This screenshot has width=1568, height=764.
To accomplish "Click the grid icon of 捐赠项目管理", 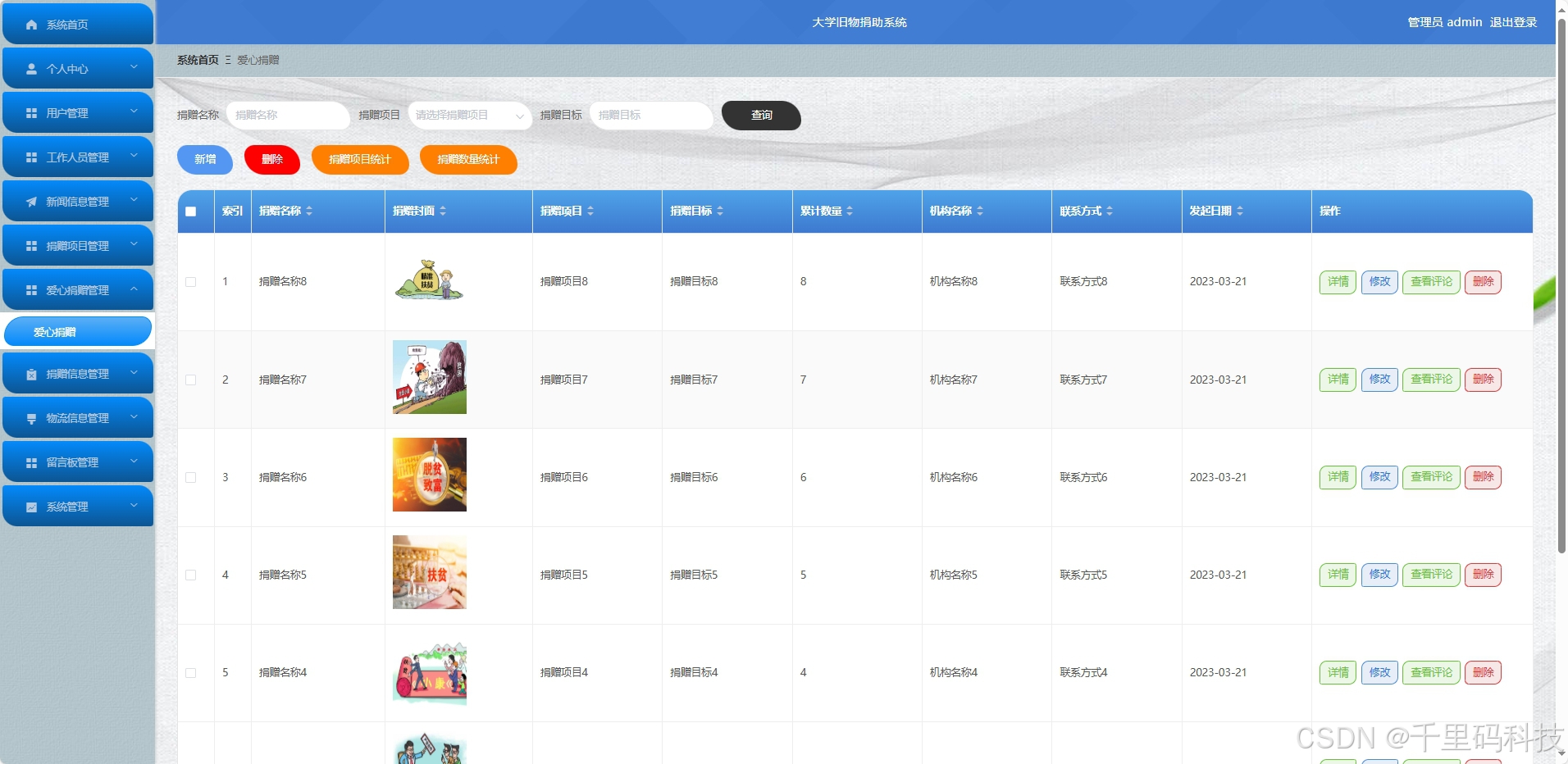I will (x=32, y=246).
